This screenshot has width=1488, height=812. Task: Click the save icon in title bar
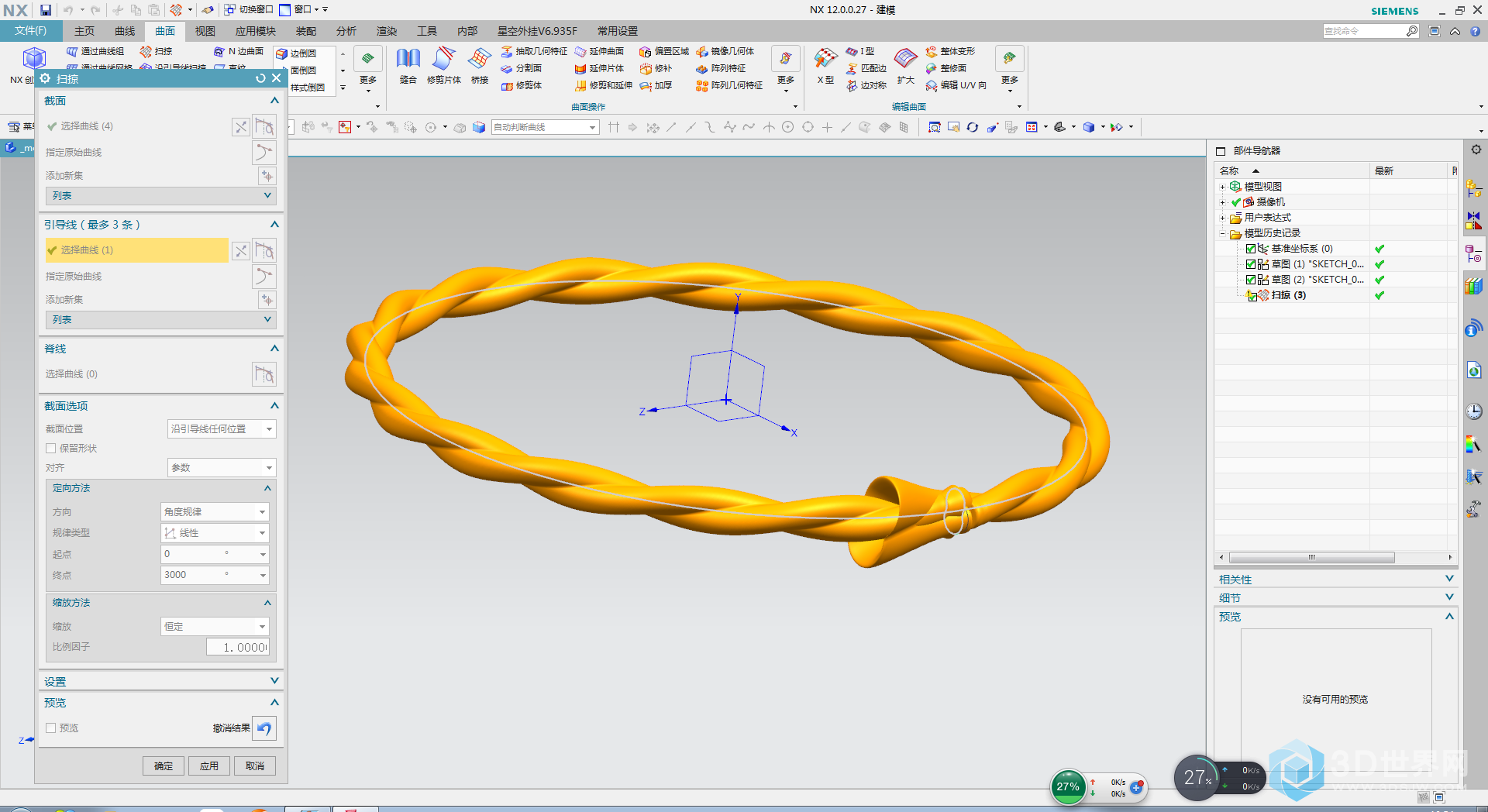[x=46, y=10]
